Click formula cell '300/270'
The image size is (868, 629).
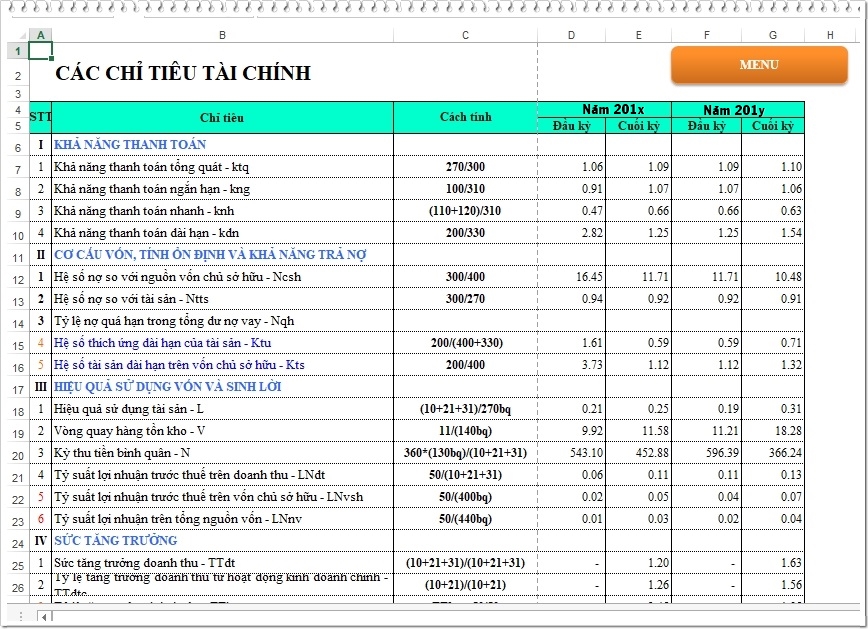click(x=466, y=299)
